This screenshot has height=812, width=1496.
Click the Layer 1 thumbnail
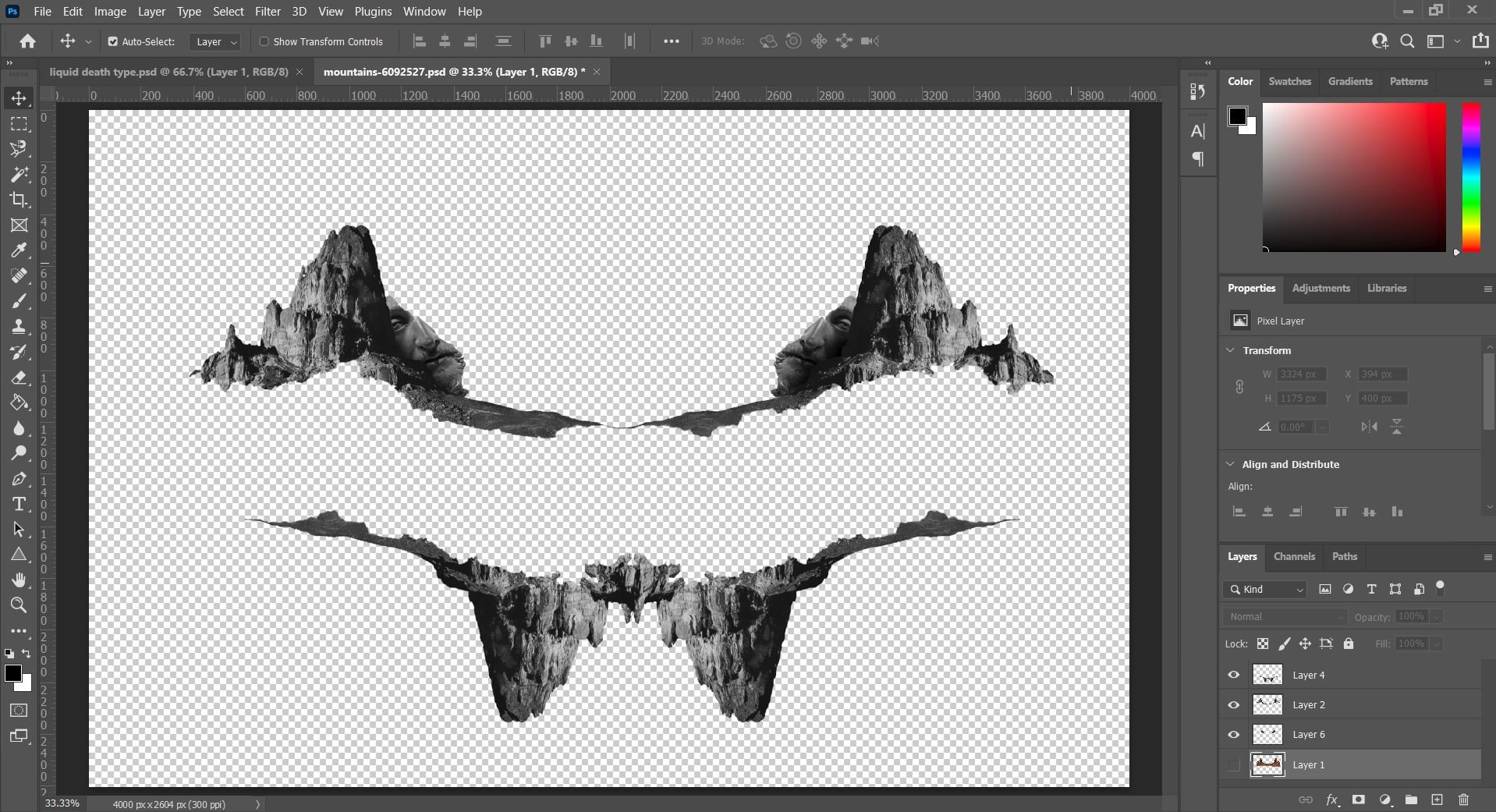tap(1267, 764)
